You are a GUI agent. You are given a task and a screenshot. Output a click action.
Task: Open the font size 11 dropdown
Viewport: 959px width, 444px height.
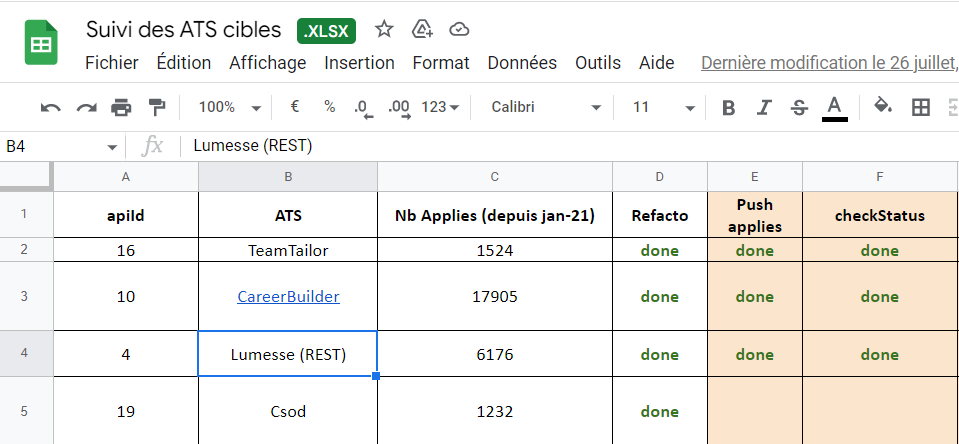pyautogui.click(x=663, y=108)
